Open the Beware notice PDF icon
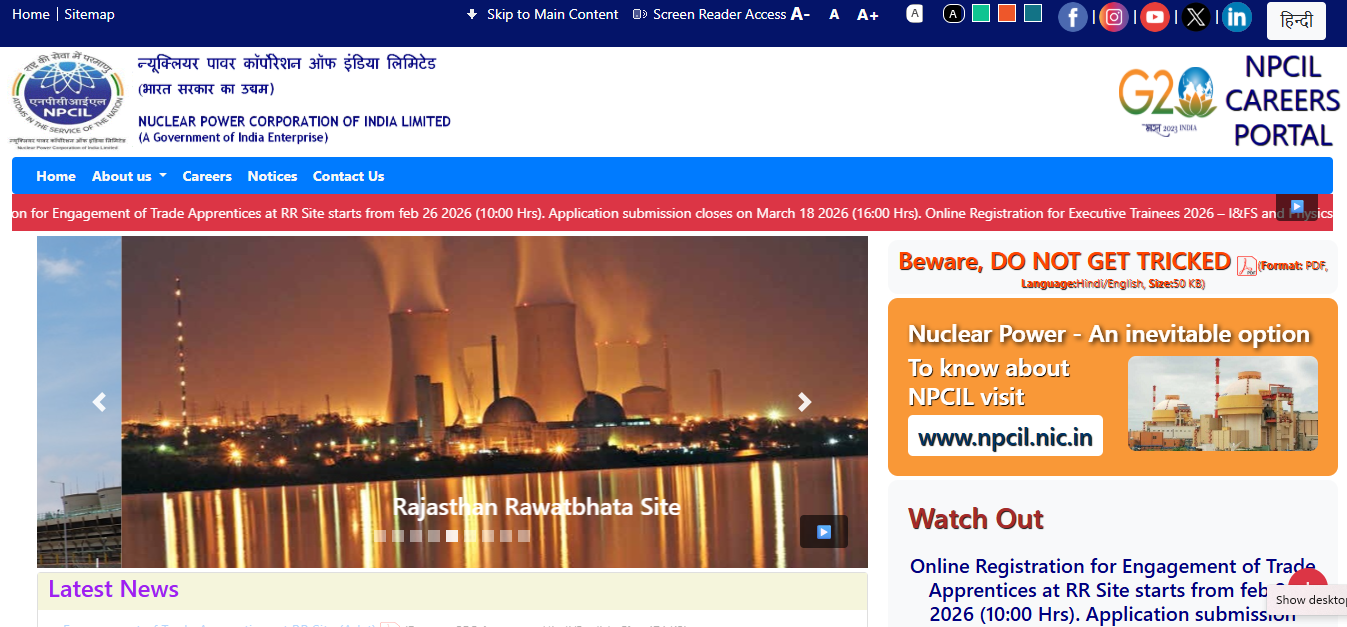 click(1246, 265)
